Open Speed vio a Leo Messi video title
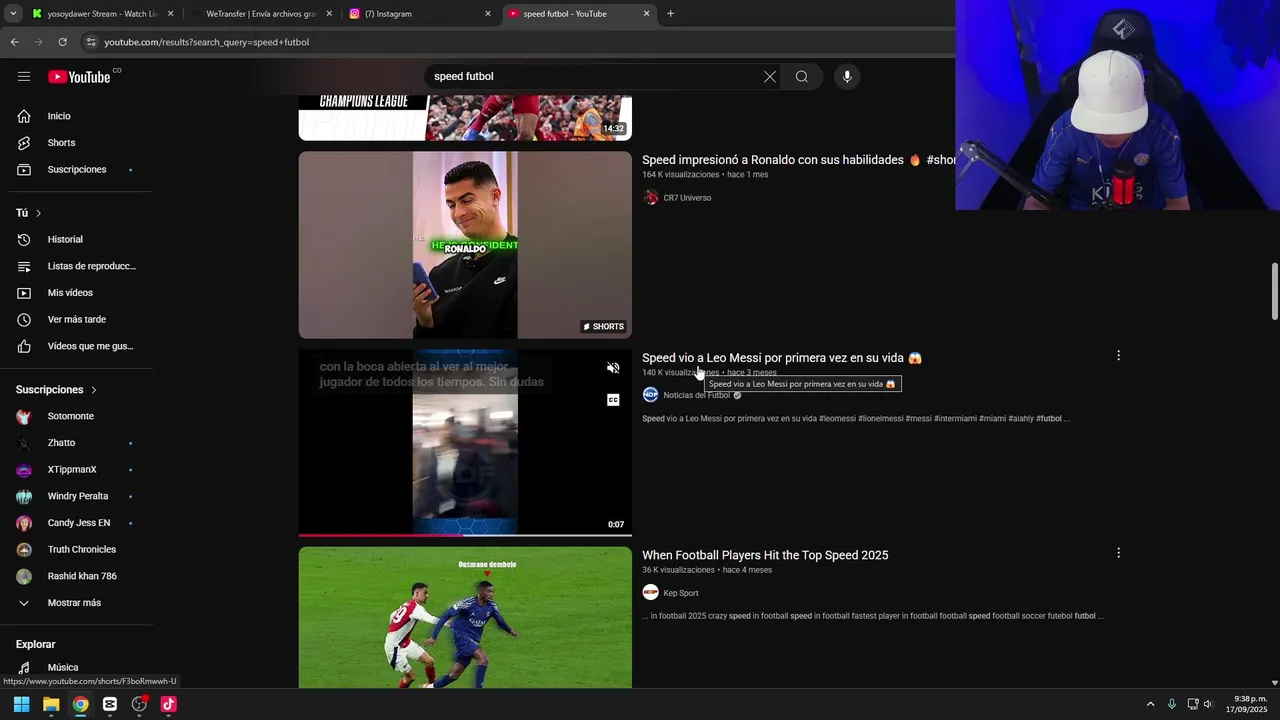This screenshot has height=720, width=1280. coord(782,358)
